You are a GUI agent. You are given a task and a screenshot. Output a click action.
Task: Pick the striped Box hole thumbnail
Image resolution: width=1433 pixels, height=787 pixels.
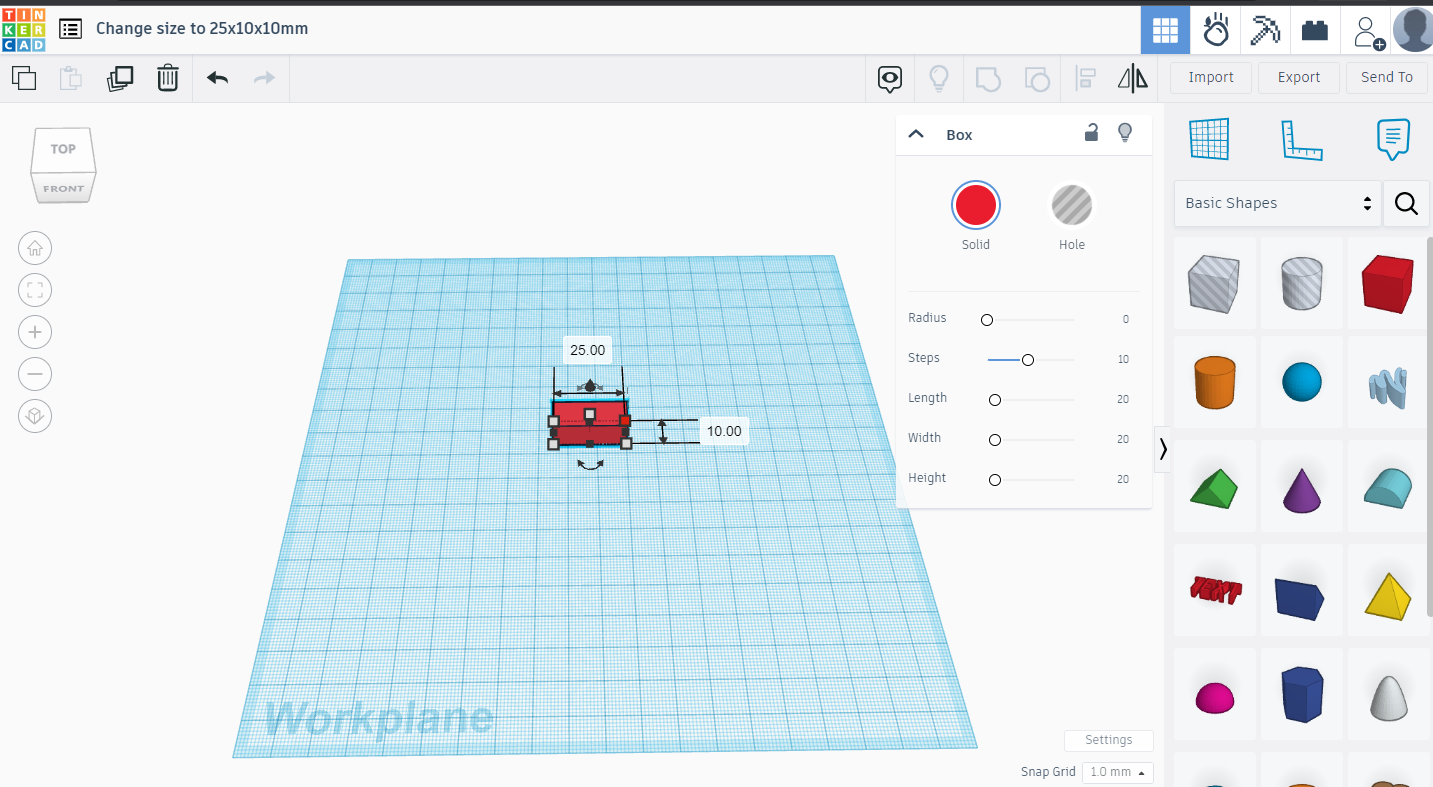coord(1214,283)
